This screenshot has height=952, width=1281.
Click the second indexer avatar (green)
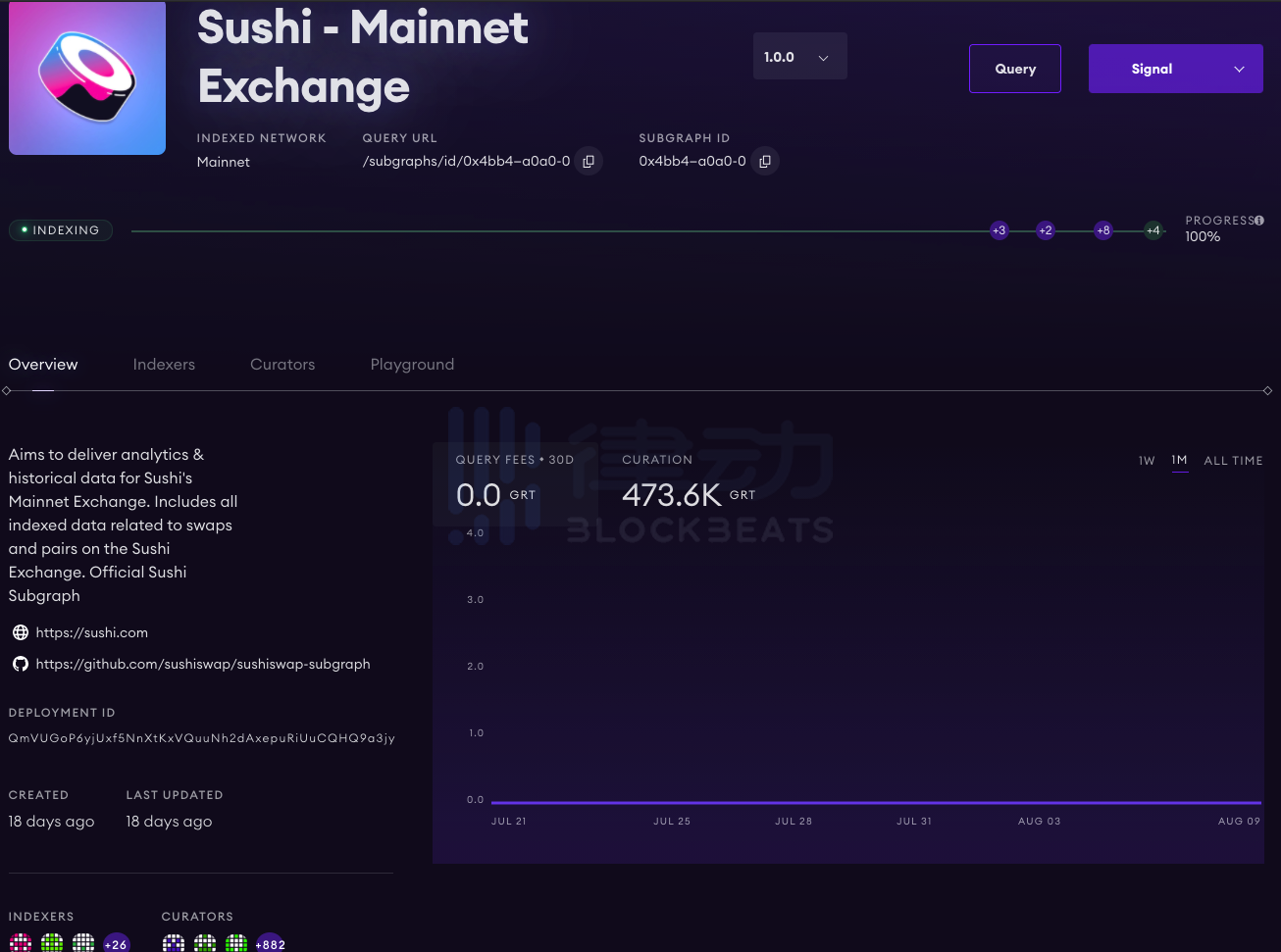[x=52, y=944]
